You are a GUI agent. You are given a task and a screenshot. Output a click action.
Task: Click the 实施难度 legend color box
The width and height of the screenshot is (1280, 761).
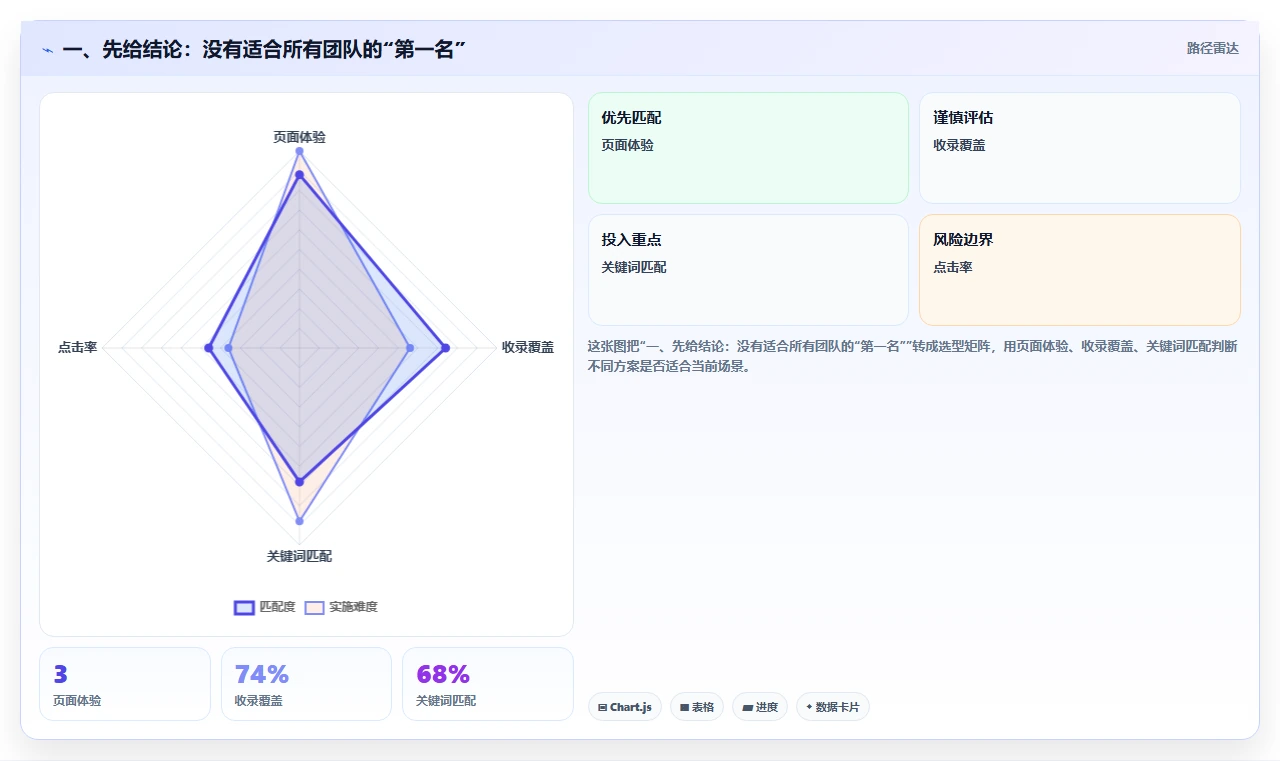(314, 607)
